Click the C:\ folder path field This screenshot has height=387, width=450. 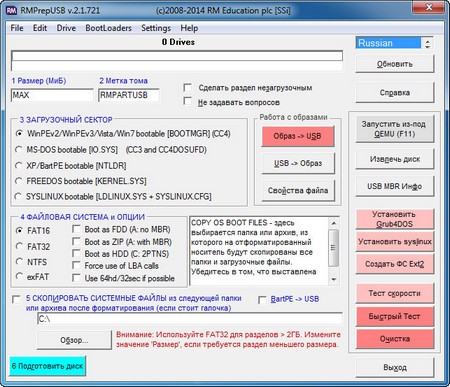tap(190, 319)
